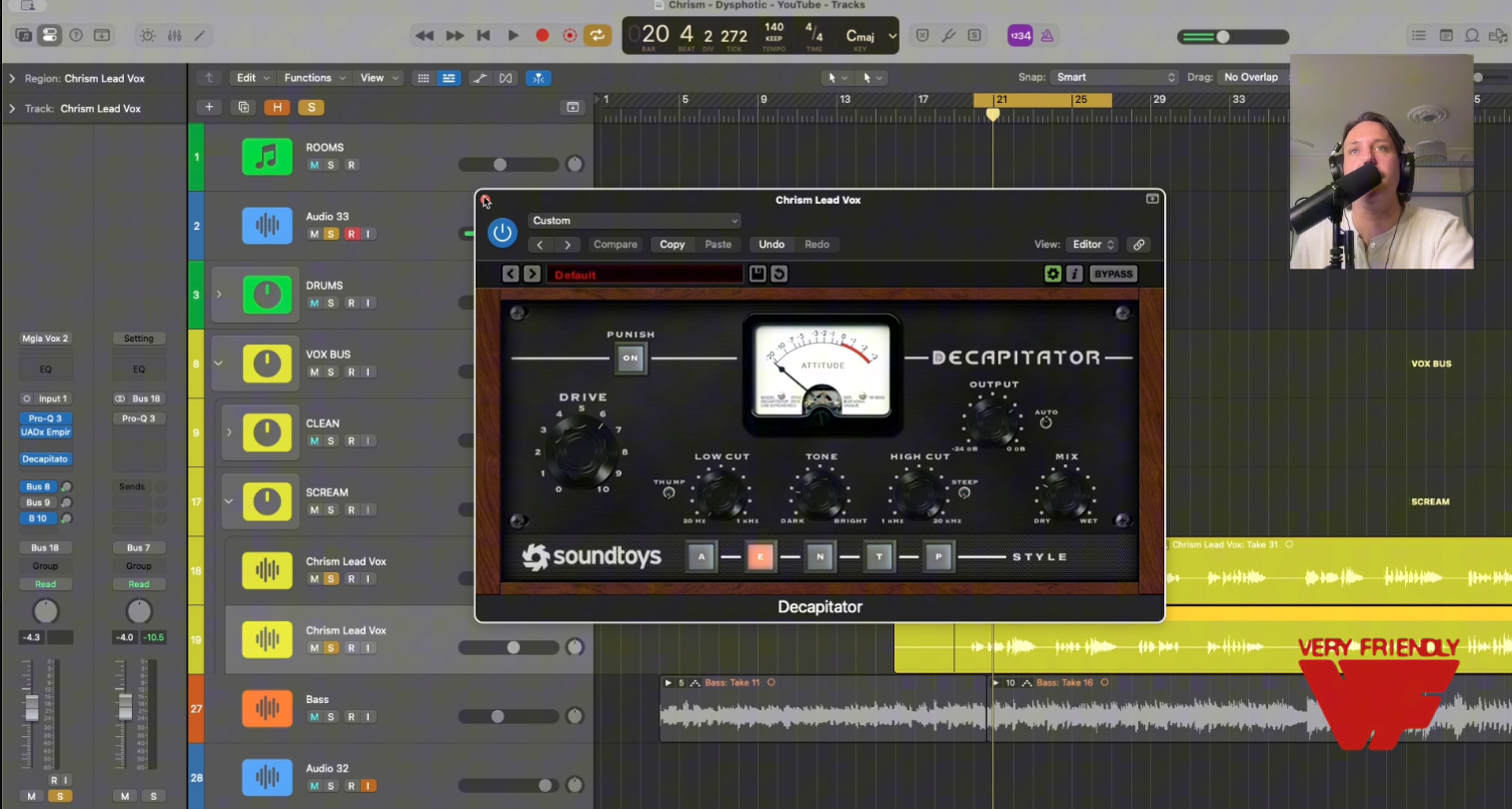Click the Rewind transport button
Viewport: 1512px width, 809px height.
(x=425, y=35)
